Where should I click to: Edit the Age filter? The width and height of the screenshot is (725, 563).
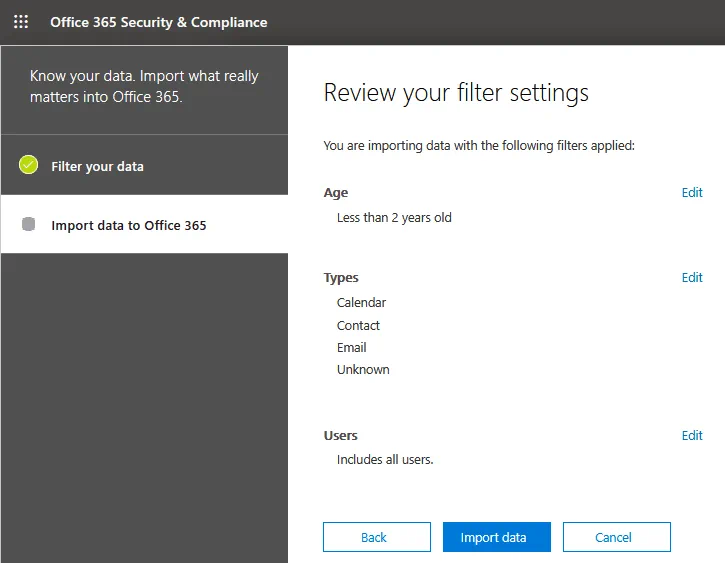[692, 192]
